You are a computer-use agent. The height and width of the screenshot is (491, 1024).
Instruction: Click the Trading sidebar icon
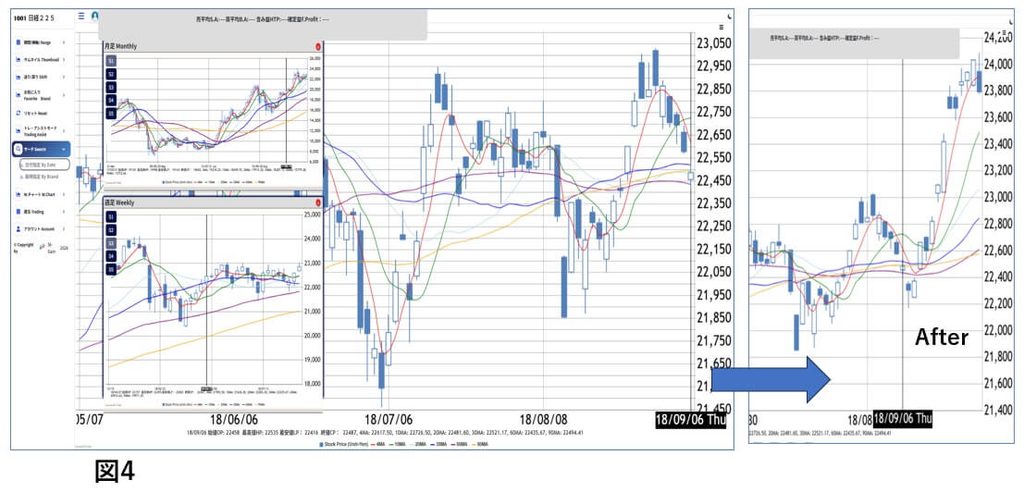click(x=18, y=212)
